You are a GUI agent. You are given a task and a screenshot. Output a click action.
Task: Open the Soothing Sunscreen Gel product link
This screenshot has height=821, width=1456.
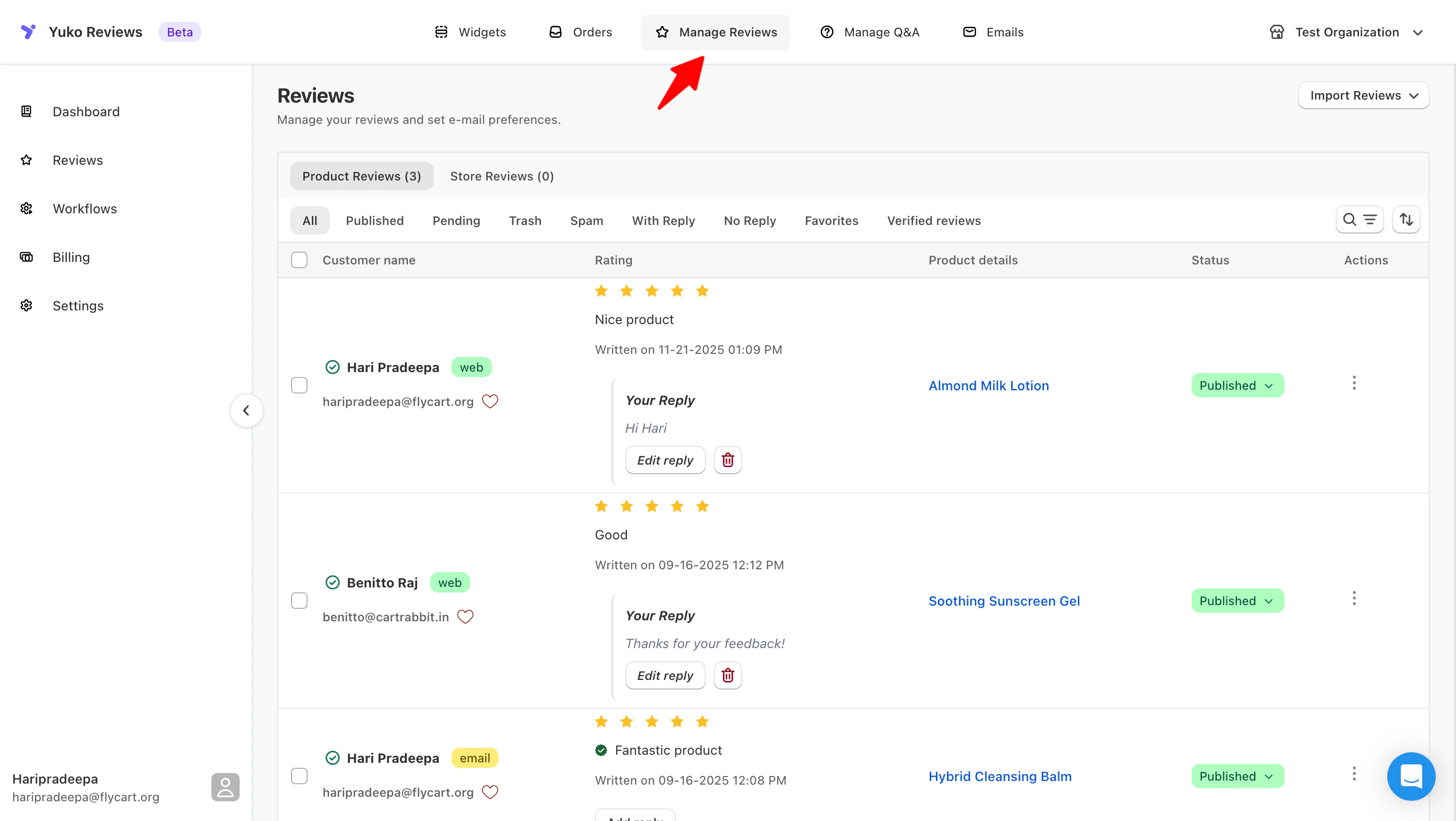coord(1004,601)
